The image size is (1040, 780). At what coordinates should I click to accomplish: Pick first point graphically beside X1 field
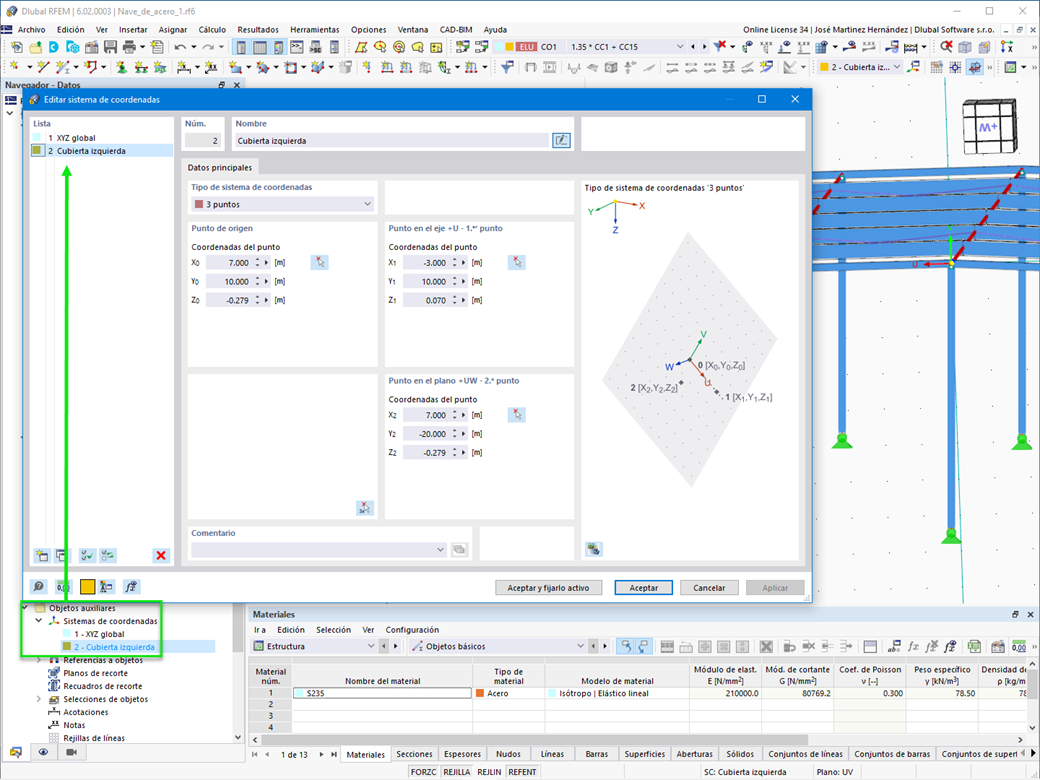pyautogui.click(x=517, y=262)
